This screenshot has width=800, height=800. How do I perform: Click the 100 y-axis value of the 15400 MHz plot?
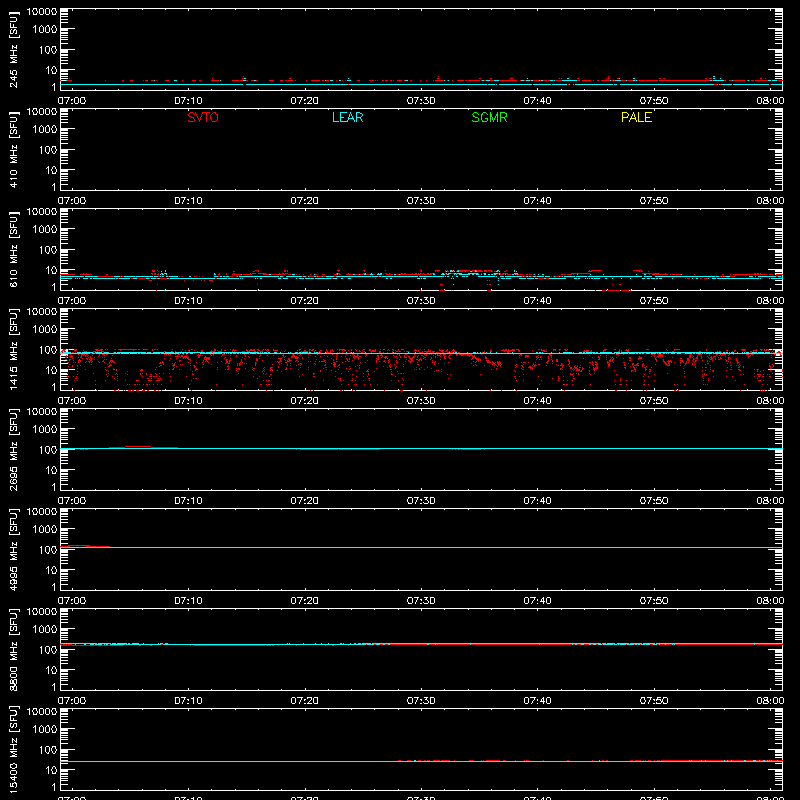pyautogui.click(x=48, y=750)
